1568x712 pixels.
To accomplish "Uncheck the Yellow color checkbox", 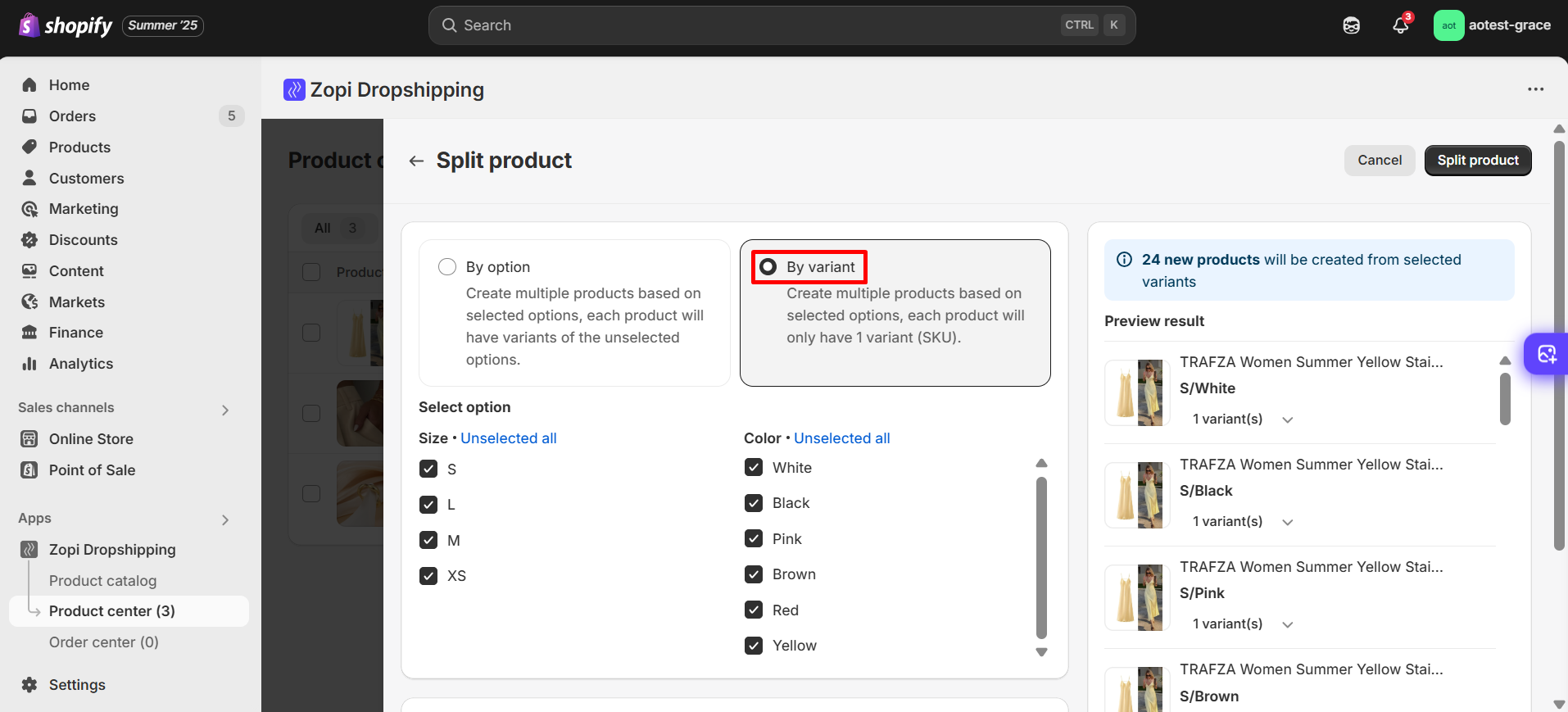I will click(754, 646).
